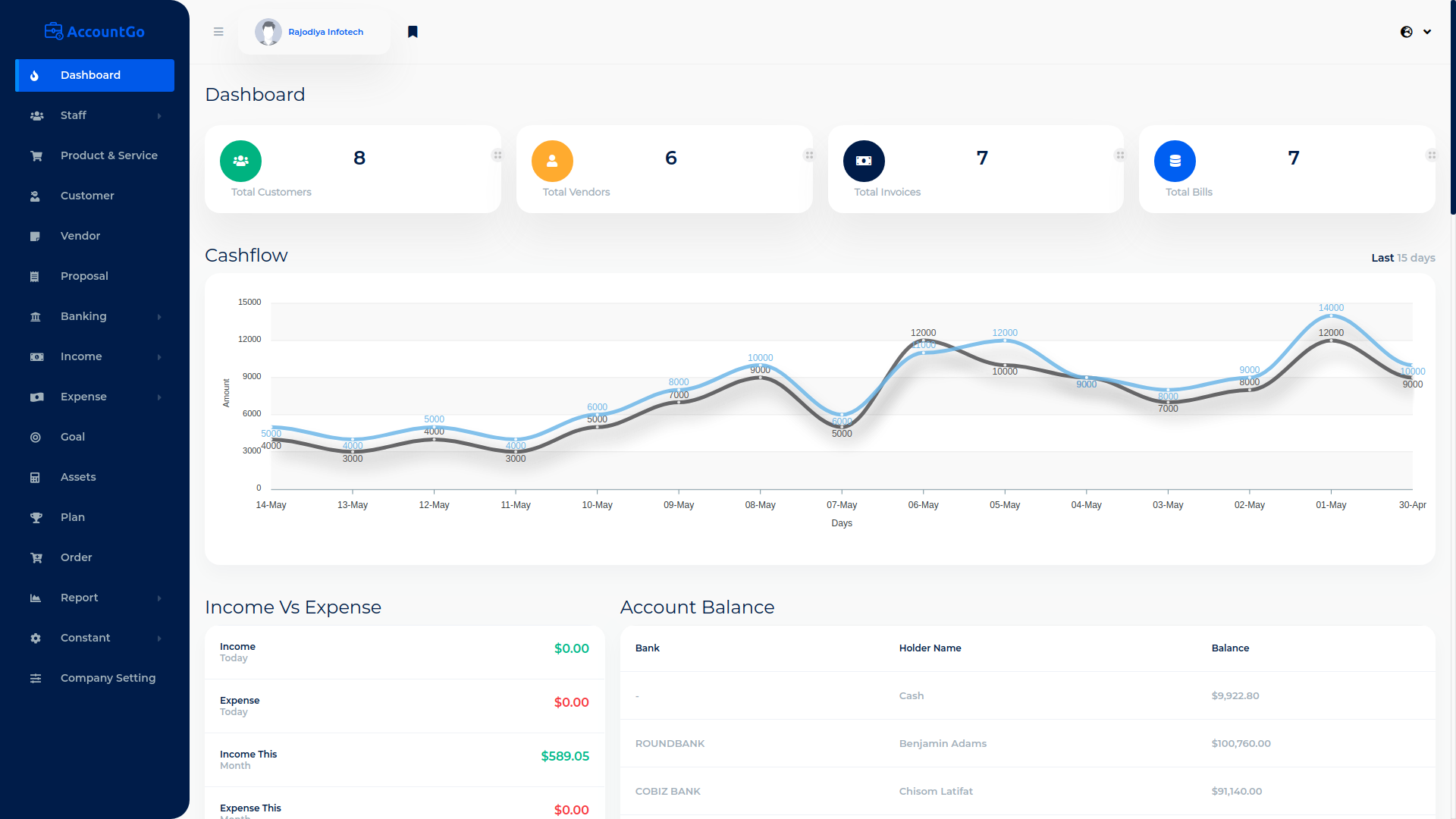Viewport: 1456px width, 819px height.
Task: Click drag handle on Total Customers card
Action: 497,155
